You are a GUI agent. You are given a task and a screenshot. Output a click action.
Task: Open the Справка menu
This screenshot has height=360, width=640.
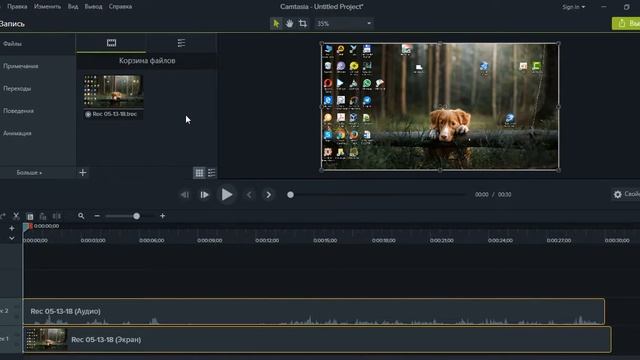tap(120, 7)
